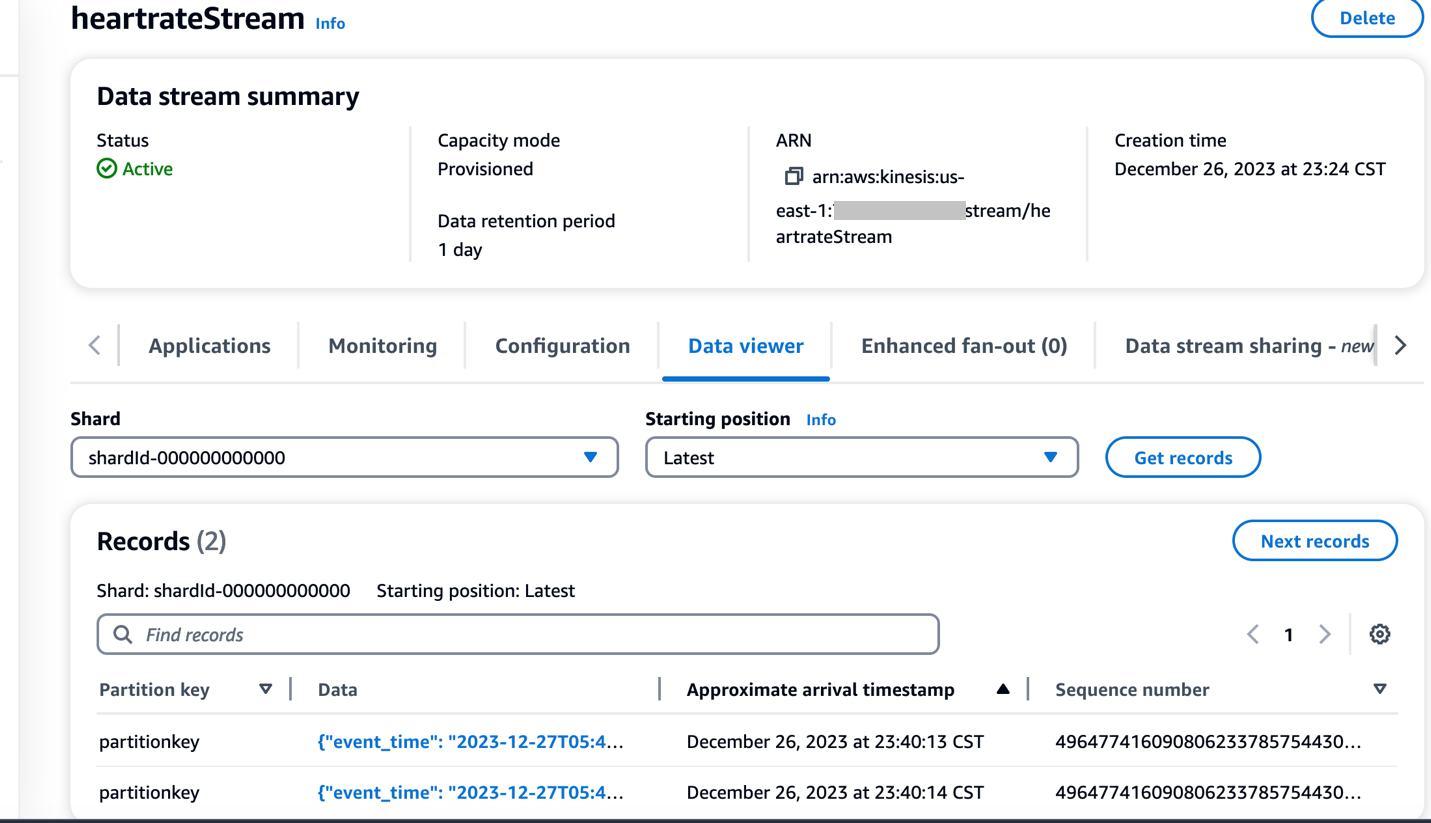The image size is (1431, 823).
Task: Sort by Approximate arrival timestamp arrow
Action: pyautogui.click(x=1003, y=689)
